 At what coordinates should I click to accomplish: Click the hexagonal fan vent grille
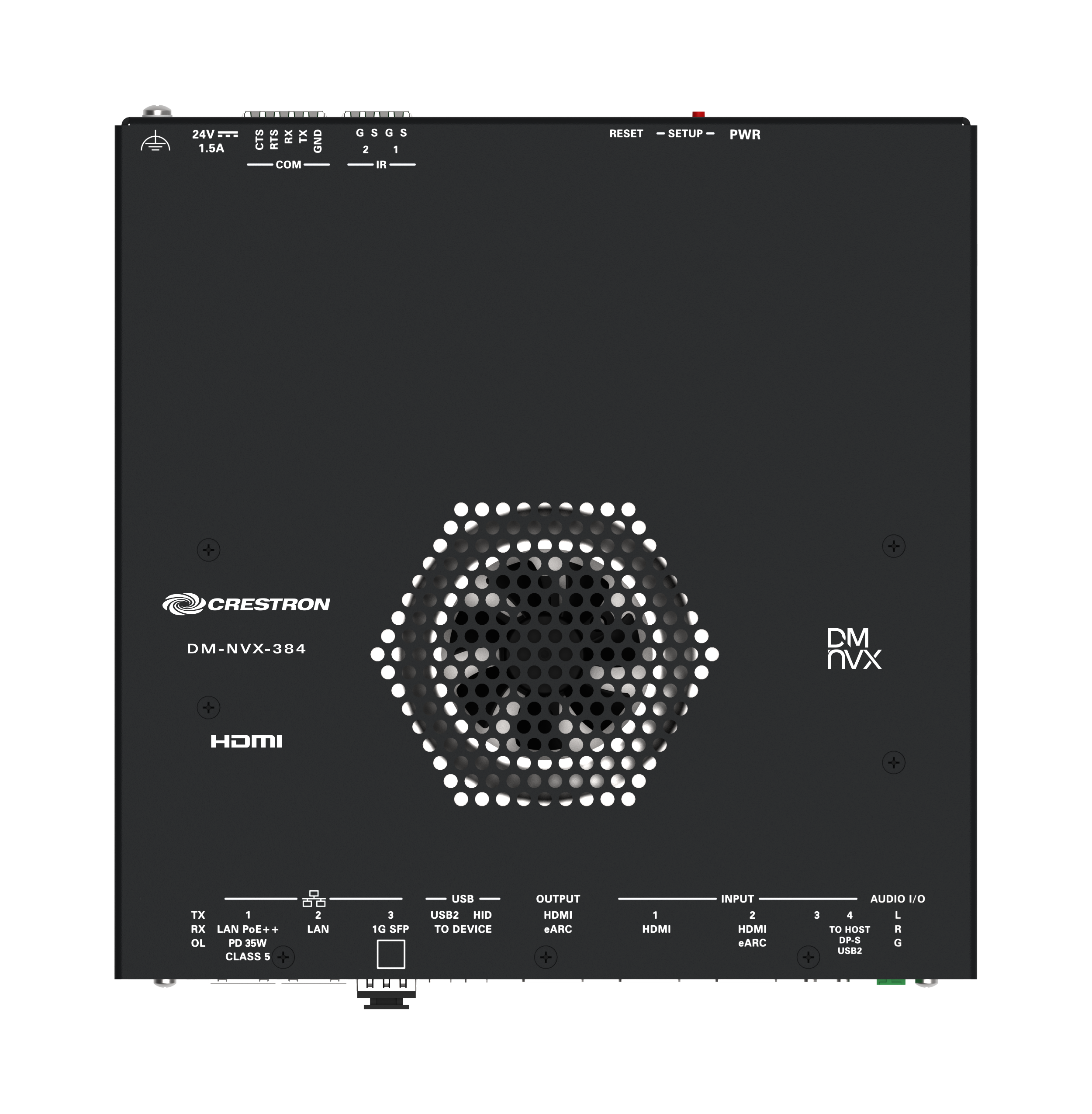pyautogui.click(x=544, y=654)
